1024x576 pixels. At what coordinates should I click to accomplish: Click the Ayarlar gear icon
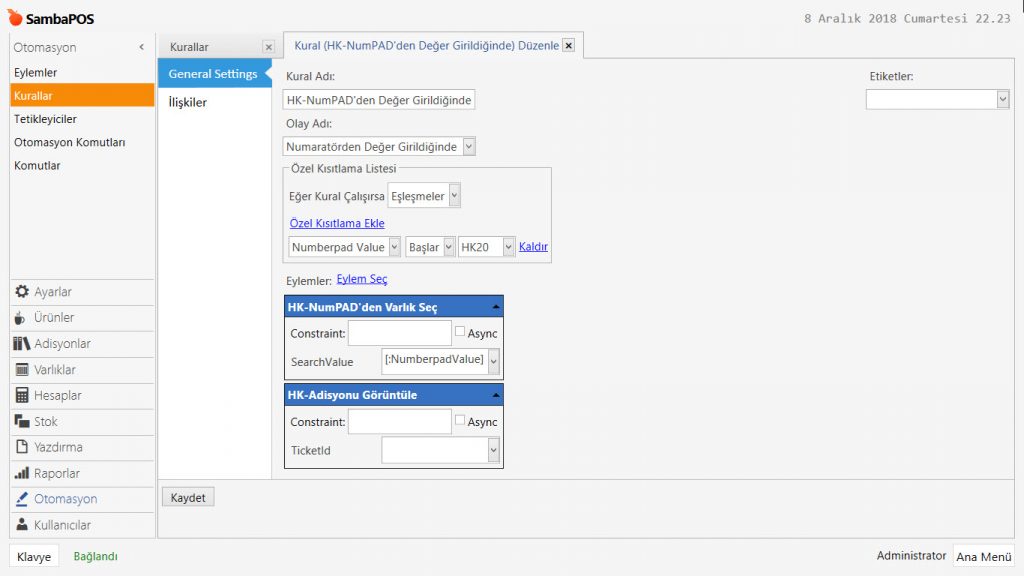coord(22,292)
